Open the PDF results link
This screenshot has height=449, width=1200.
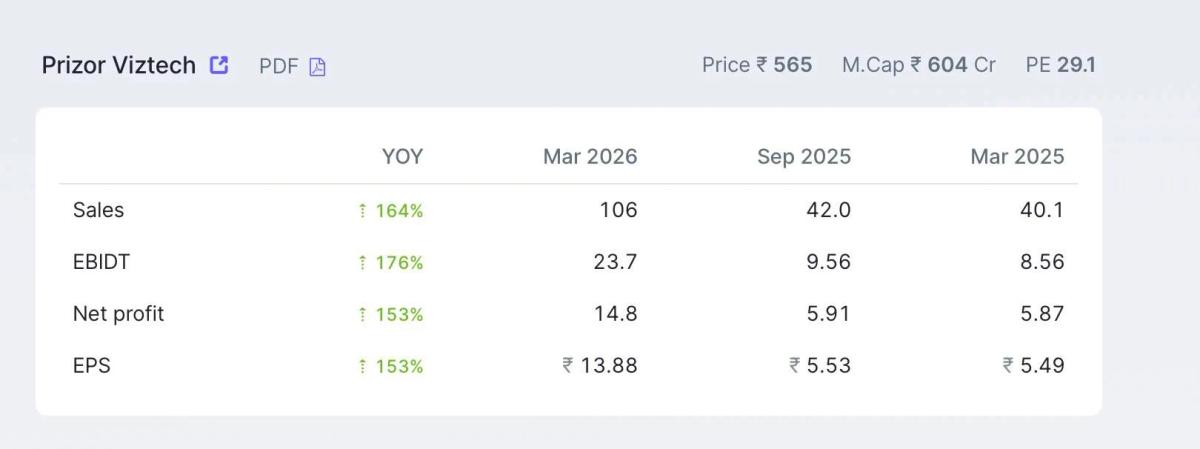point(279,67)
